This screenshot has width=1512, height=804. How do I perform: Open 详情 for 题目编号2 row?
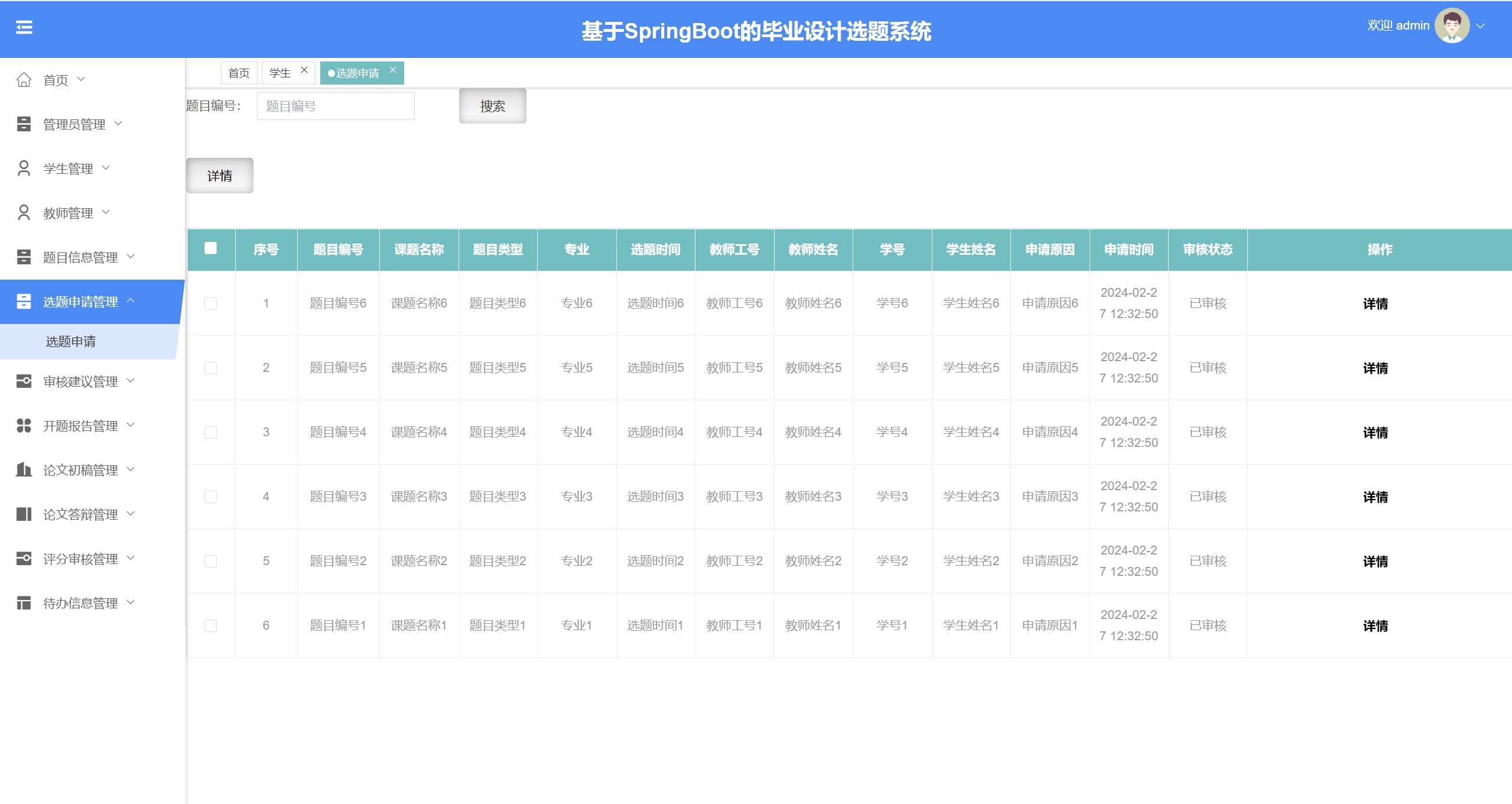tap(1376, 562)
